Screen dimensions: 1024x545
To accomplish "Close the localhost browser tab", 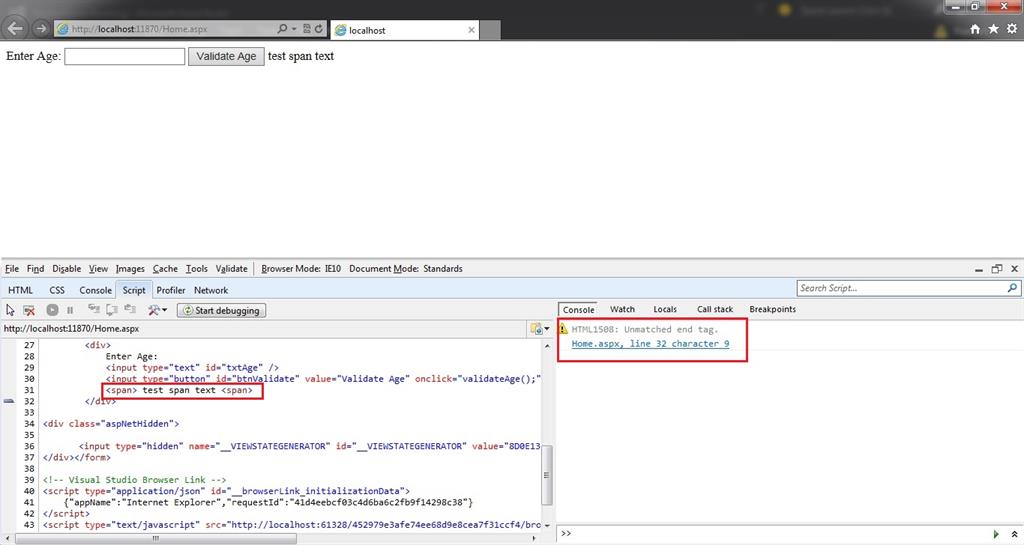I will tap(472, 30).
